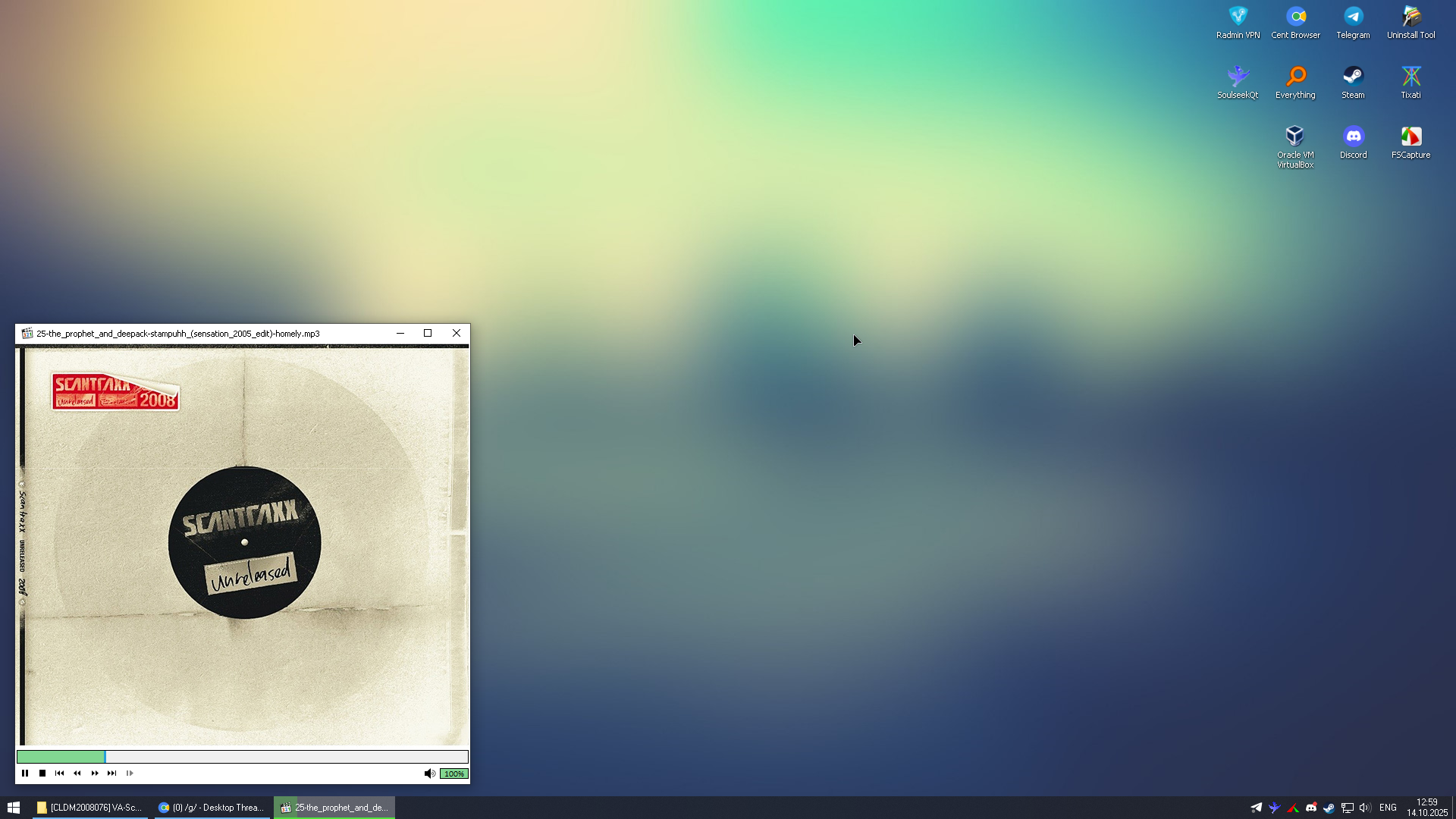Open the Steam desktop shortcut

(1353, 82)
